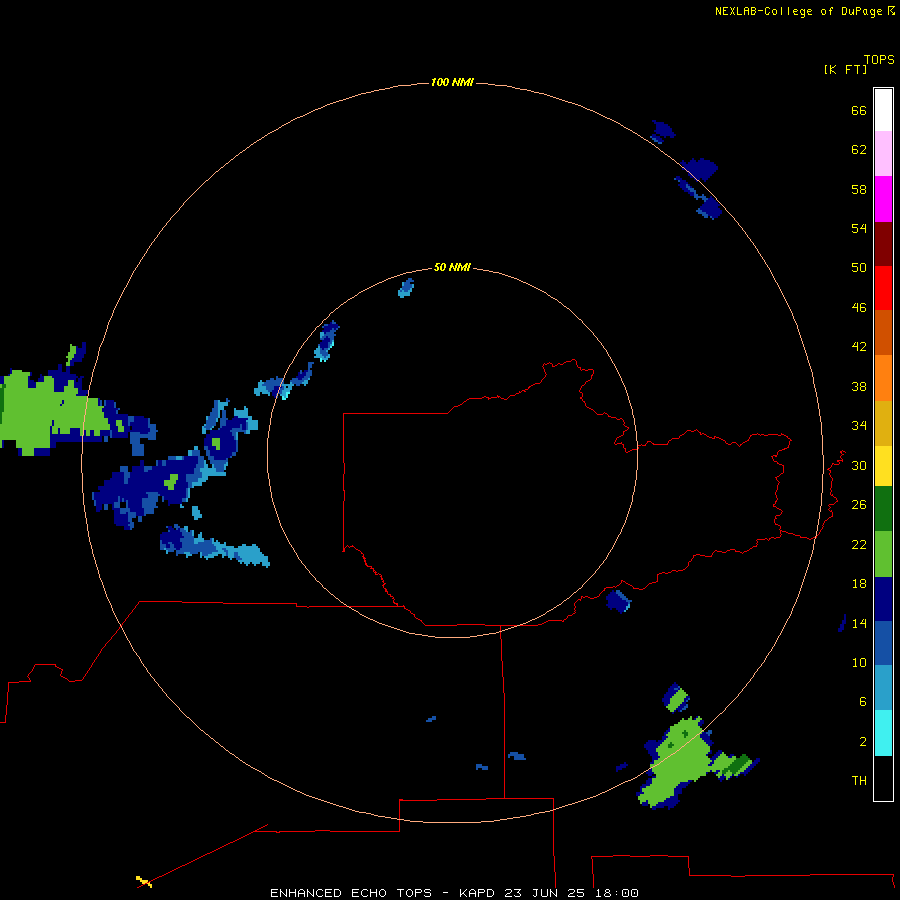Image resolution: width=900 pixels, height=900 pixels.
Task: Pick the bright red legend swatch
Action: [883, 288]
